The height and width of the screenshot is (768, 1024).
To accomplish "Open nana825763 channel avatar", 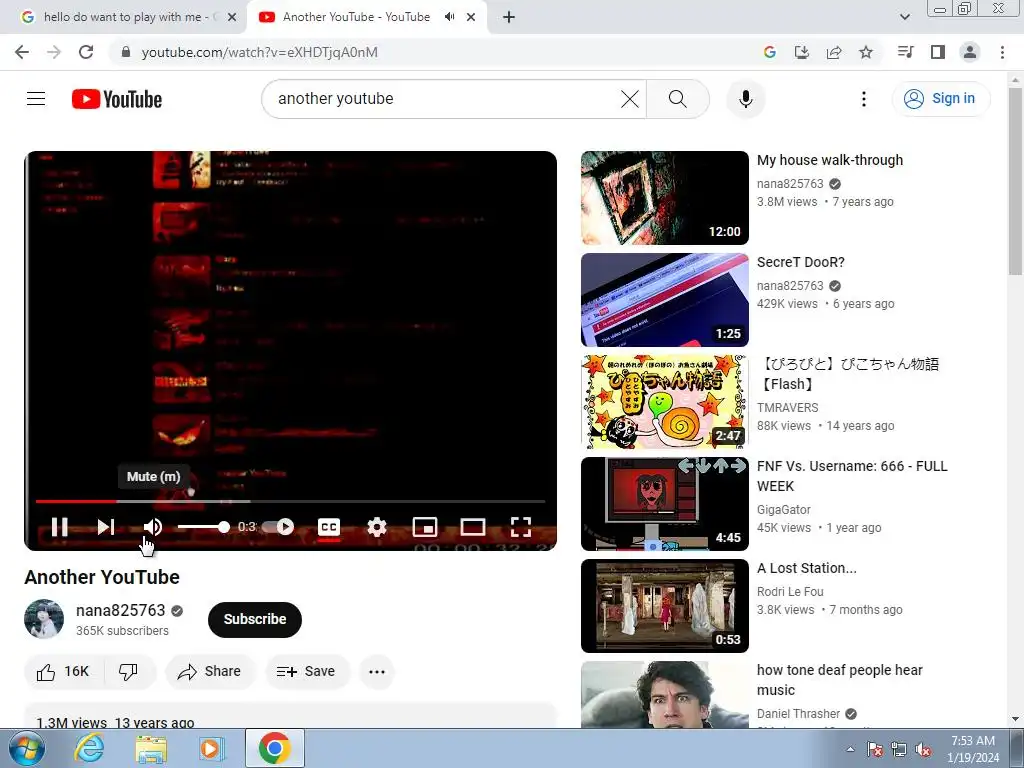I will point(44,618).
